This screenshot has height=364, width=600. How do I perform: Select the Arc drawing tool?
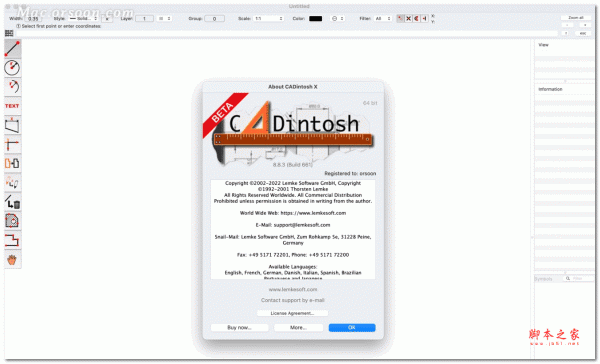pyautogui.click(x=12, y=87)
